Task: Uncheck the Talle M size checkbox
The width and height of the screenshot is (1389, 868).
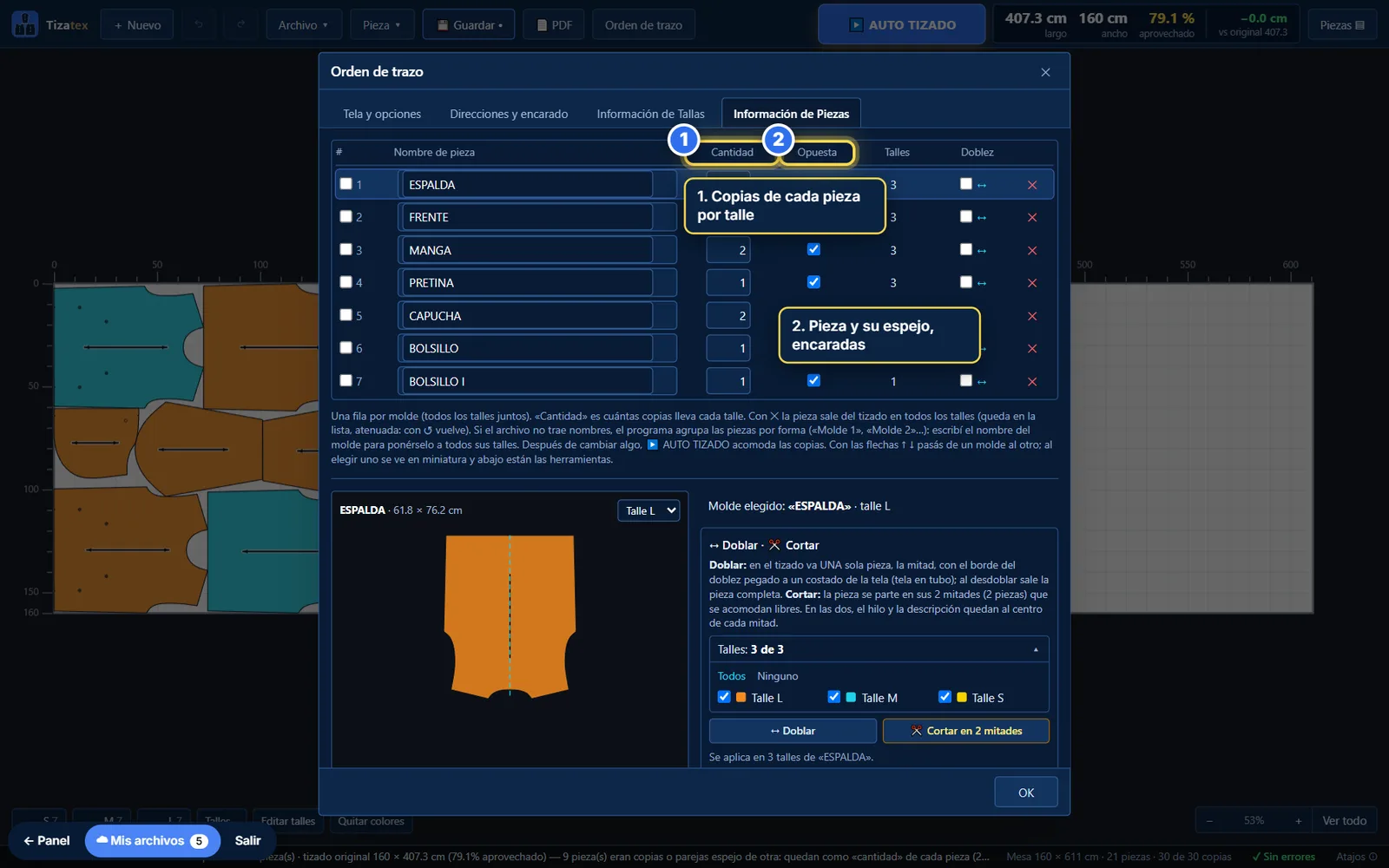Action: click(x=834, y=697)
